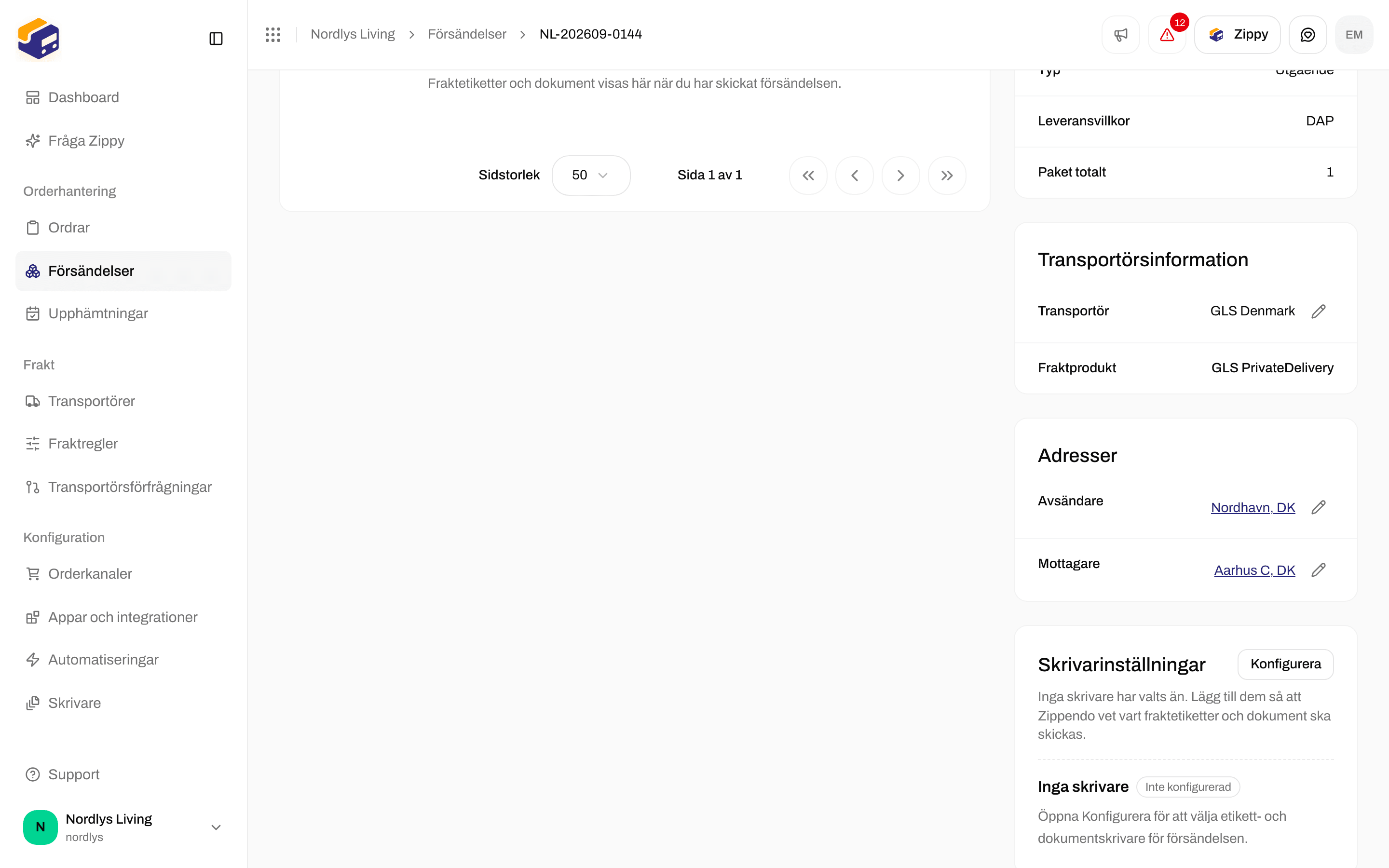Open Transportörer in sidebar
This screenshot has height=868, width=1389.
click(123, 401)
